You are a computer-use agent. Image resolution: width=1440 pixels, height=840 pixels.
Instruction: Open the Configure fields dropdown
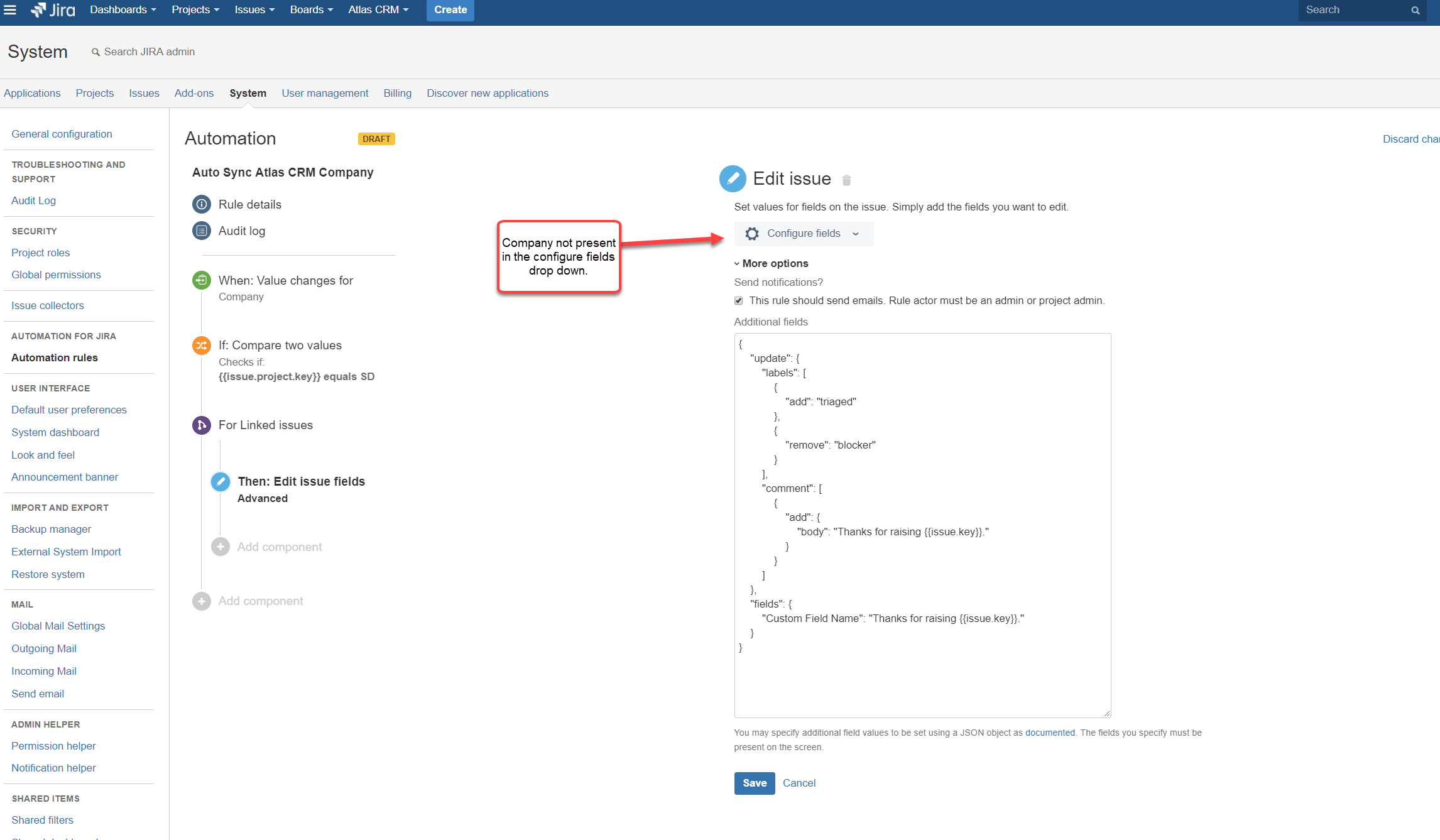tap(804, 233)
